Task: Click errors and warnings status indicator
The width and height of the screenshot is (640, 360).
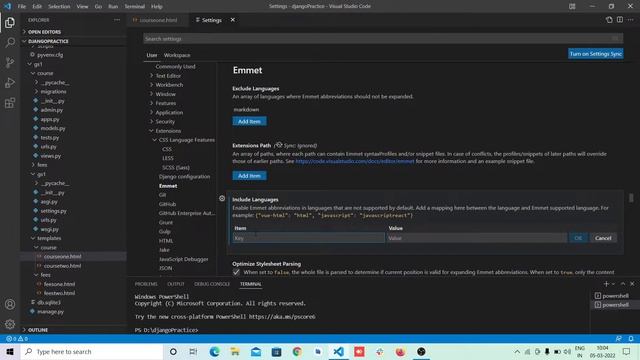Action: (17, 339)
